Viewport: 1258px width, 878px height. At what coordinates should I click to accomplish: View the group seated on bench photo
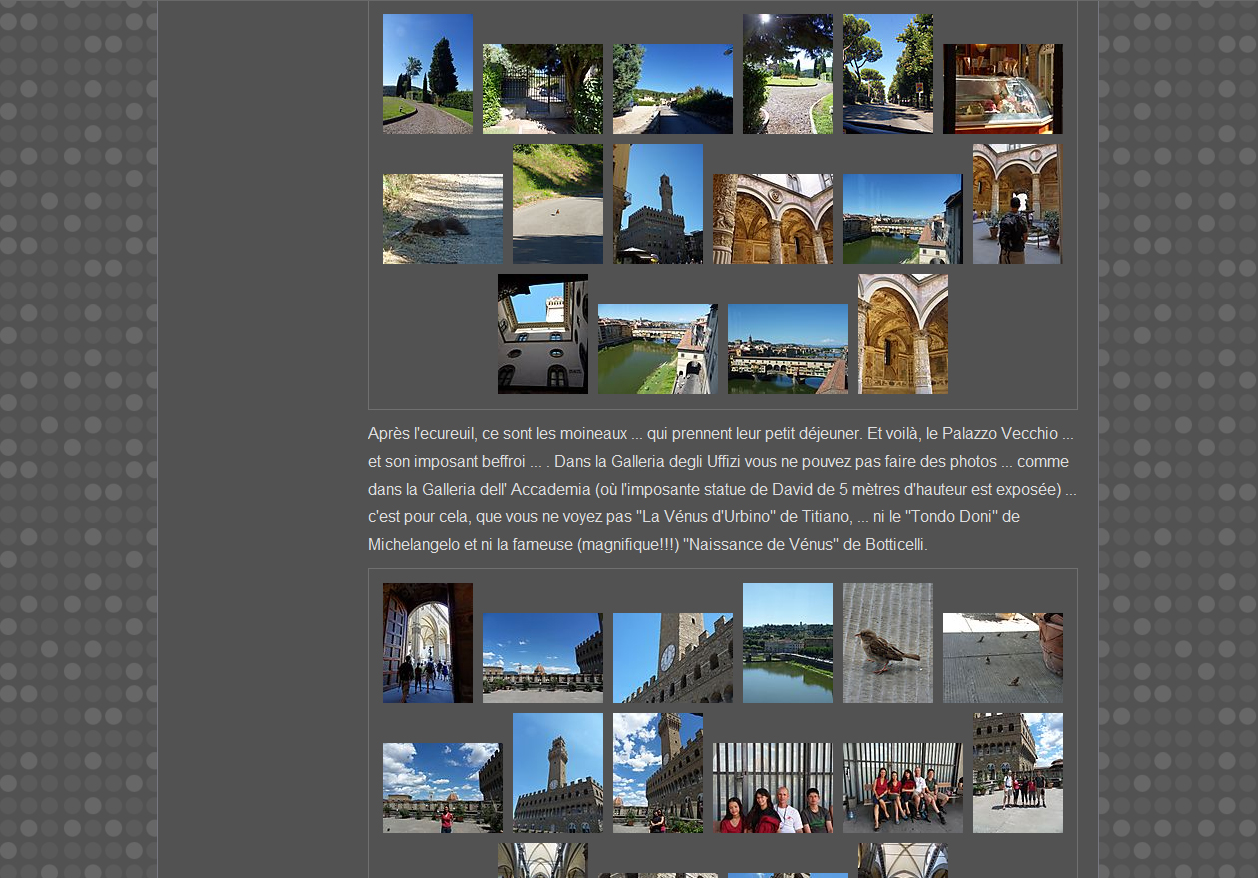tap(902, 788)
